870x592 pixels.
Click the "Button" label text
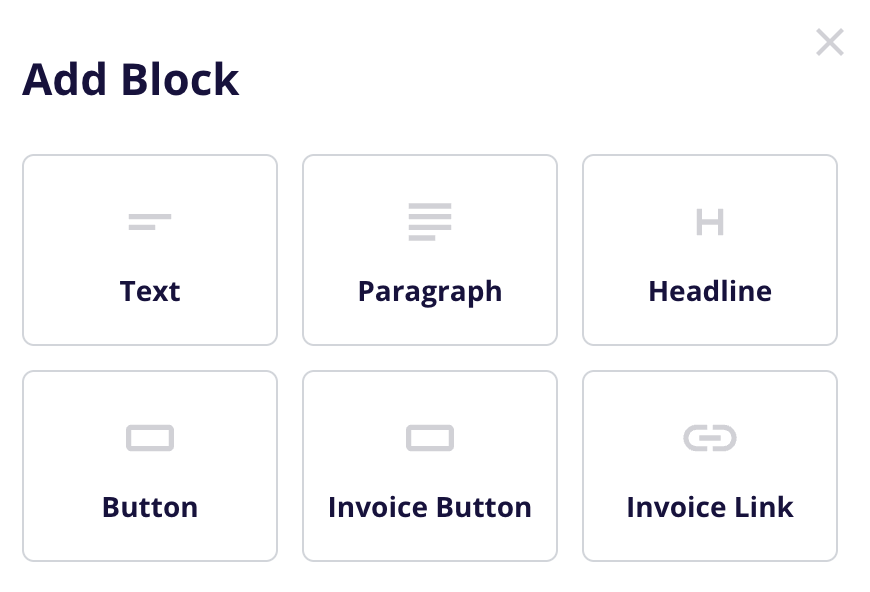click(x=150, y=507)
